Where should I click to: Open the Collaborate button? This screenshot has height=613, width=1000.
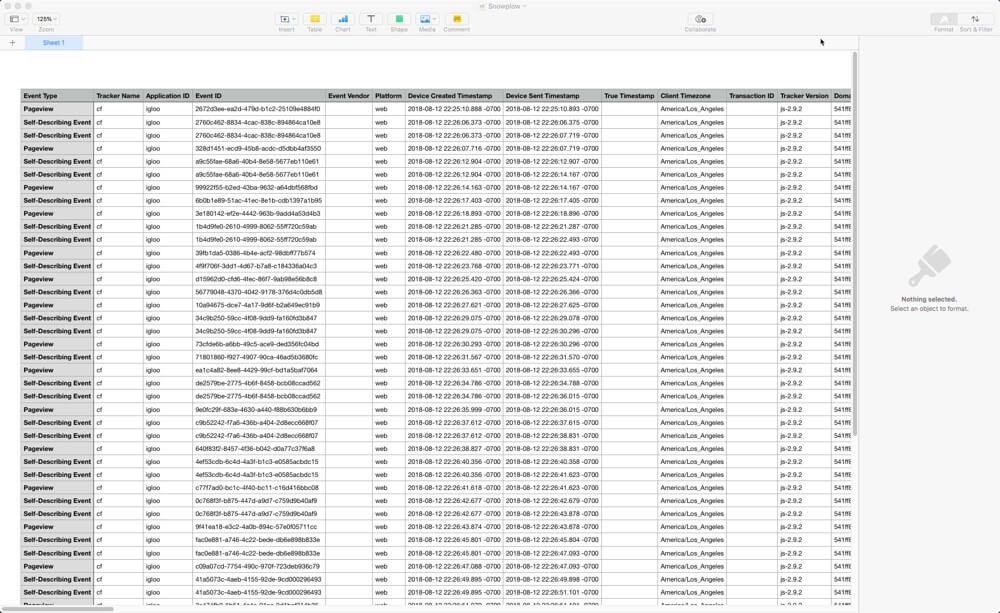(700, 19)
